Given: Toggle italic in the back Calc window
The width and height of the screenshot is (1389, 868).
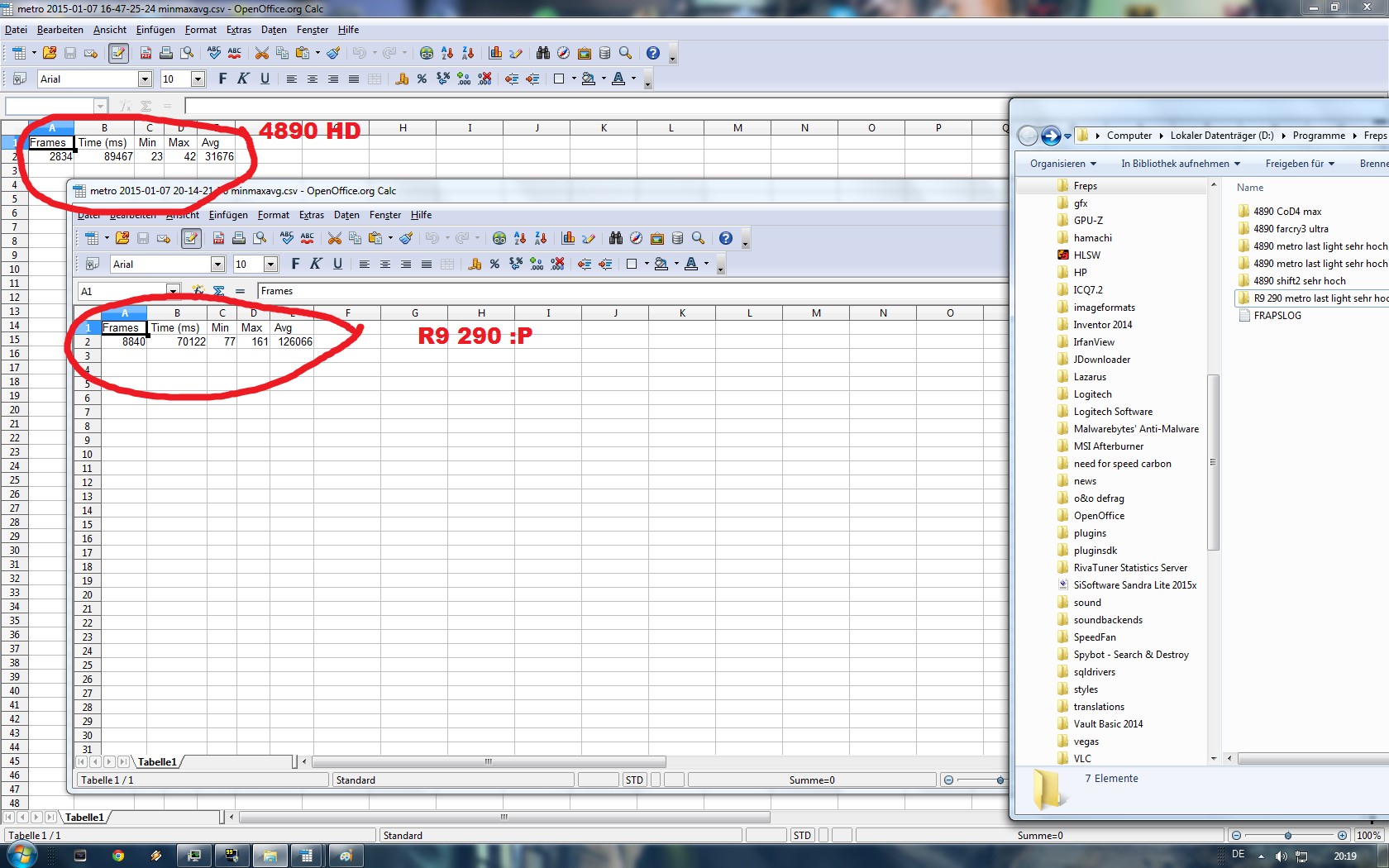Looking at the screenshot, I should (x=243, y=79).
